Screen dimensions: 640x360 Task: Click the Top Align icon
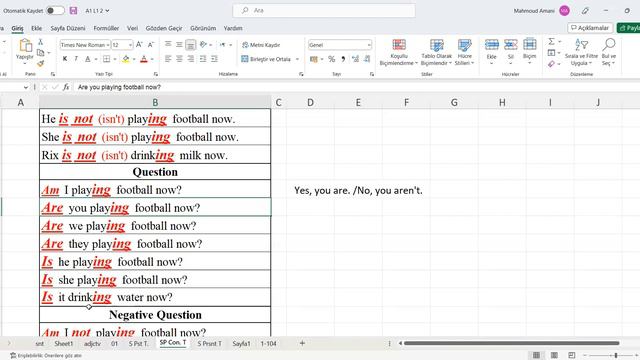point(168,44)
